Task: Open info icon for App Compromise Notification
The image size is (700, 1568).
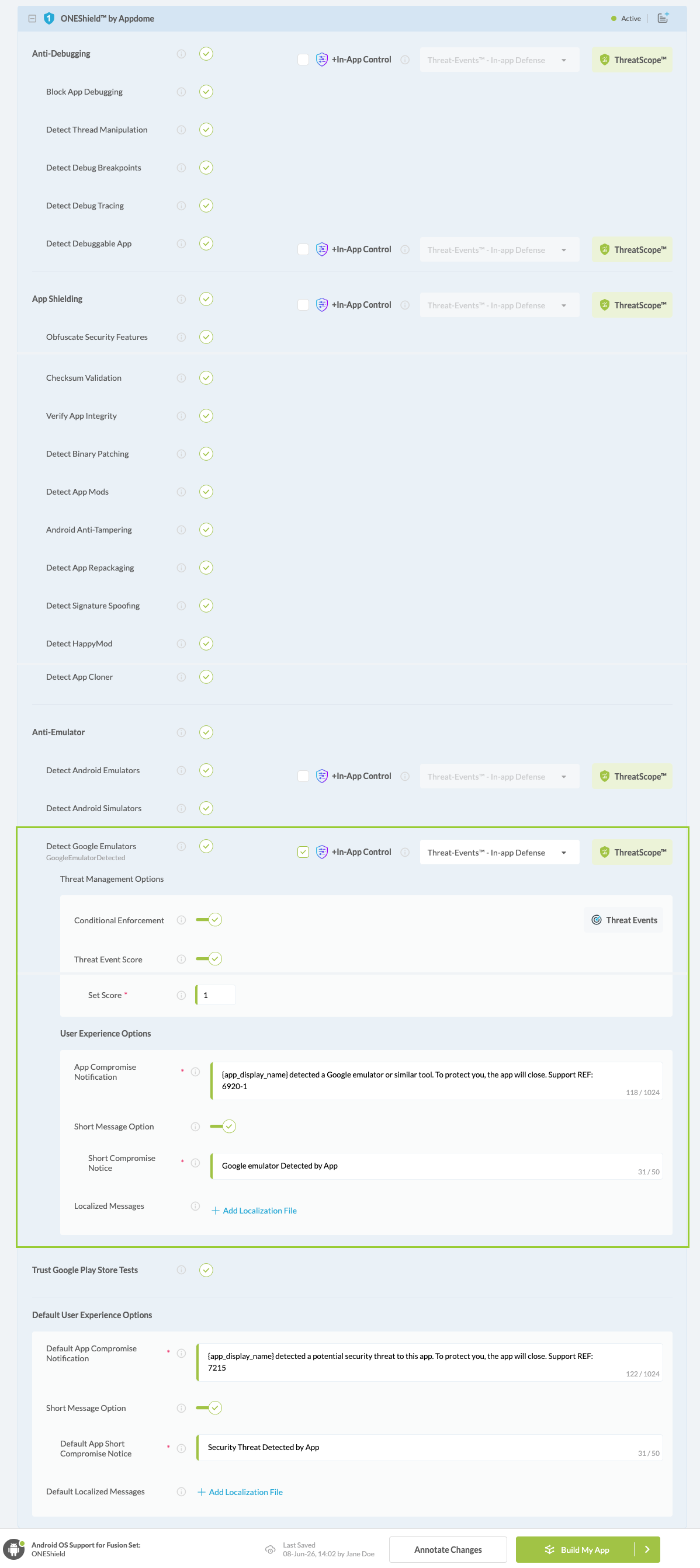Action: [195, 1072]
